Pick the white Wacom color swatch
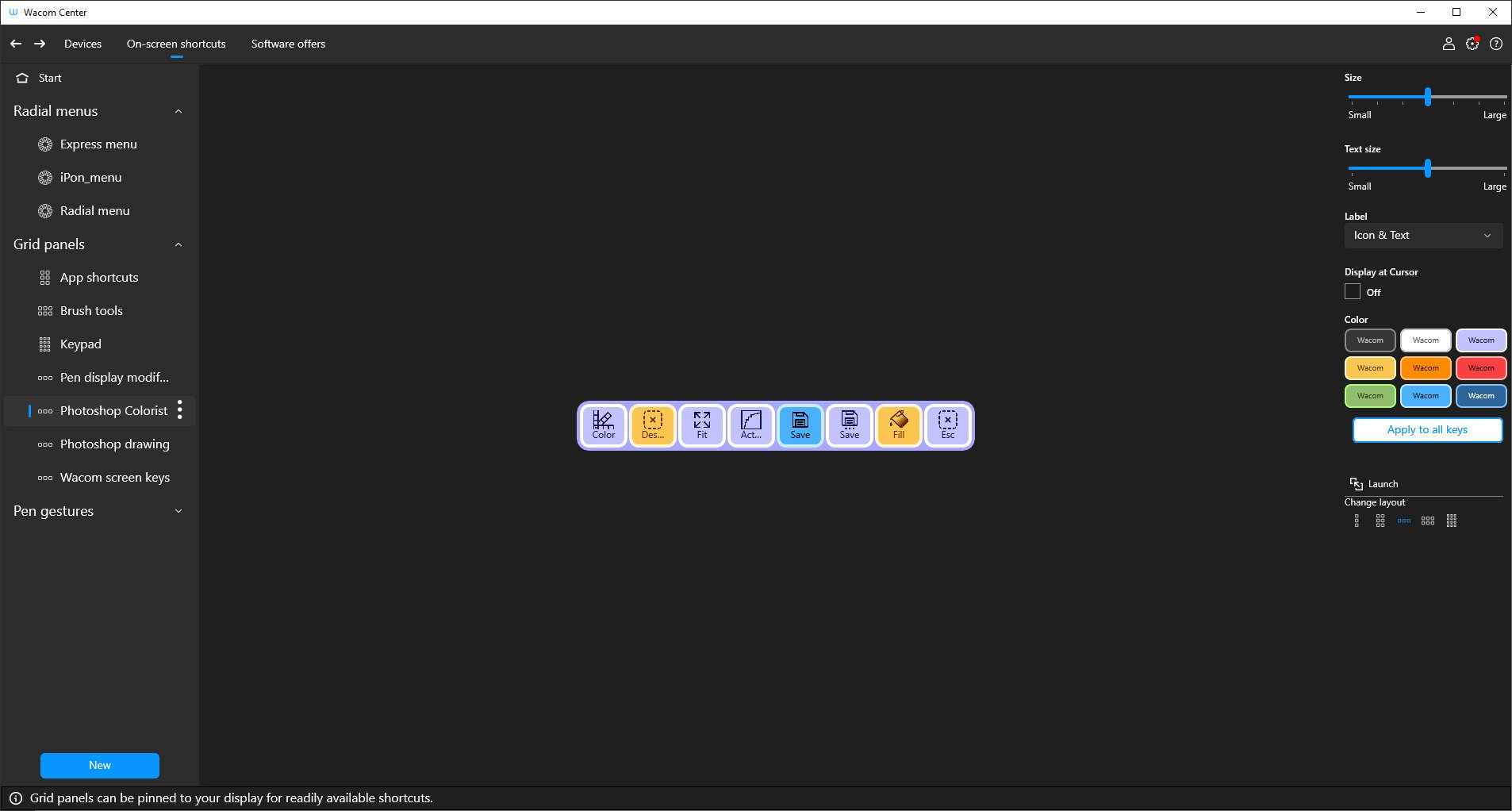Screen dimensions: 1512x811 [1426, 340]
